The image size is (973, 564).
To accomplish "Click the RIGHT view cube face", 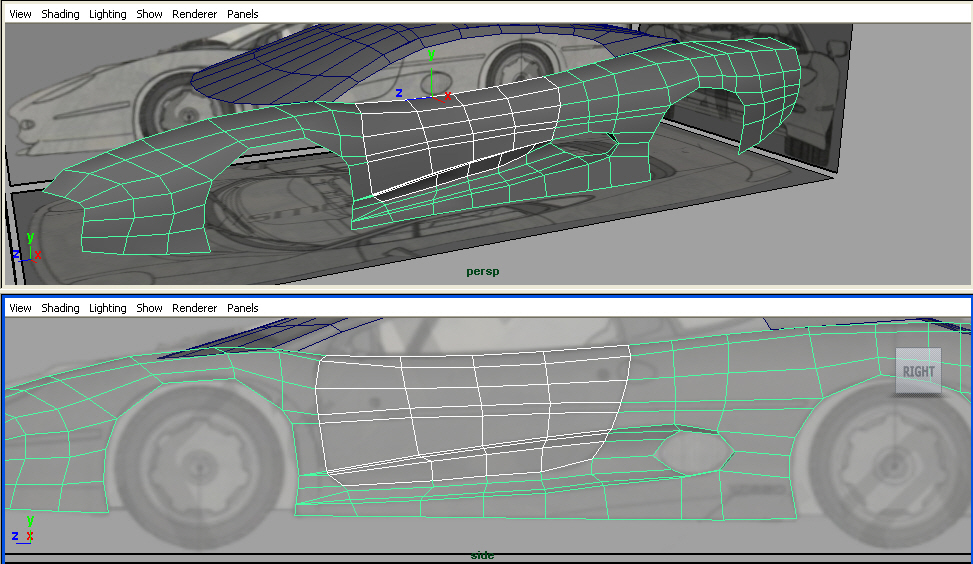I will 918,371.
